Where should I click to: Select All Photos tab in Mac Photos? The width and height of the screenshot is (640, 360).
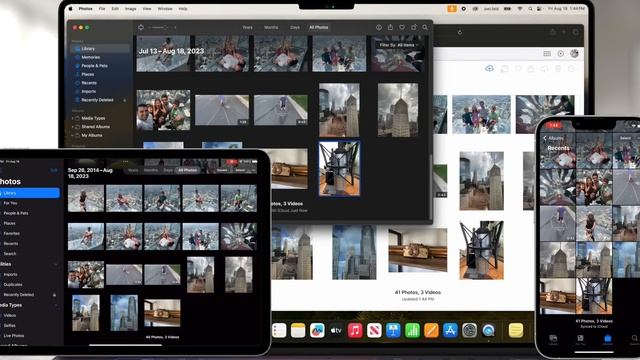tap(319, 27)
